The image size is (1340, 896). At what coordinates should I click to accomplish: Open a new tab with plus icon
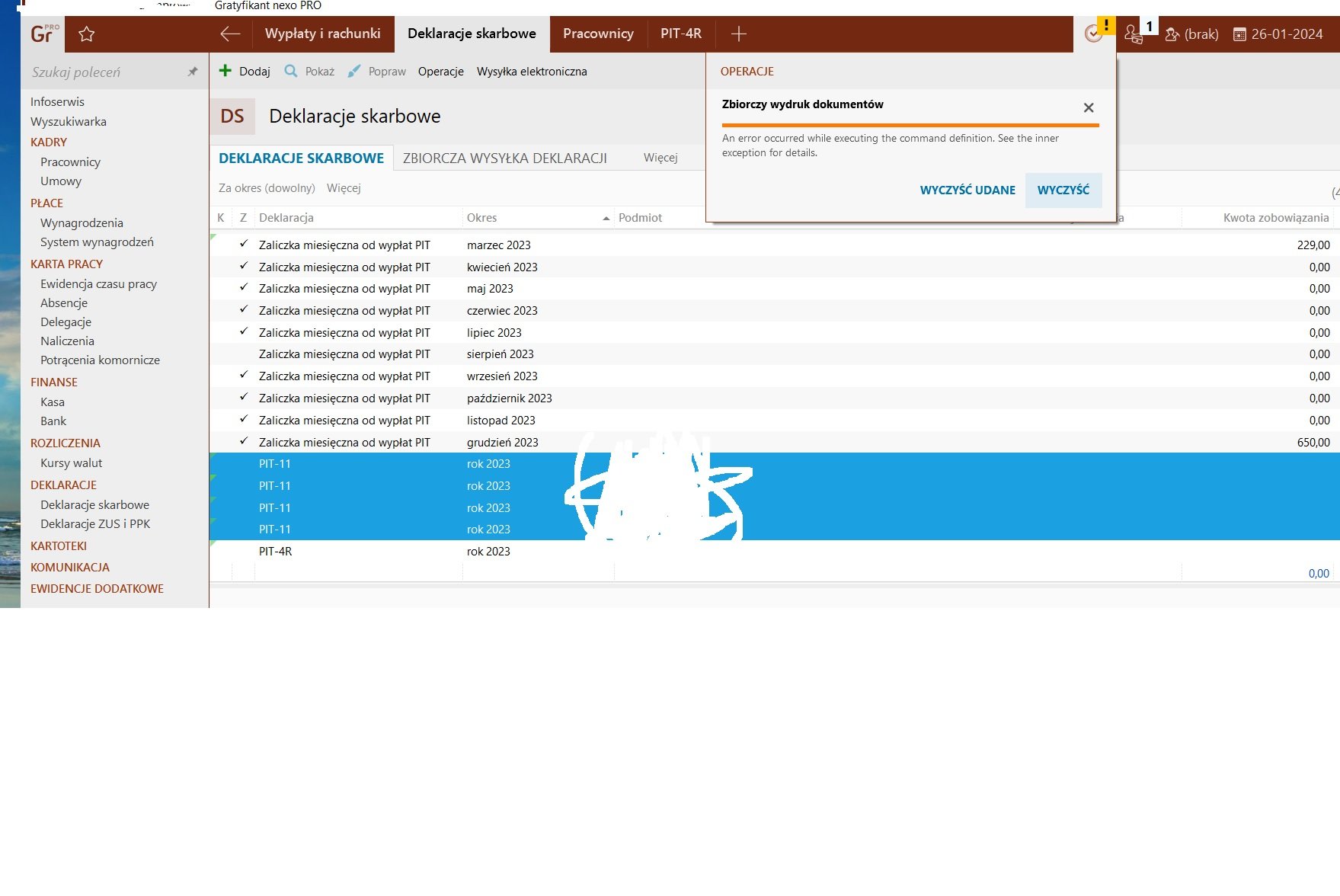pos(738,34)
